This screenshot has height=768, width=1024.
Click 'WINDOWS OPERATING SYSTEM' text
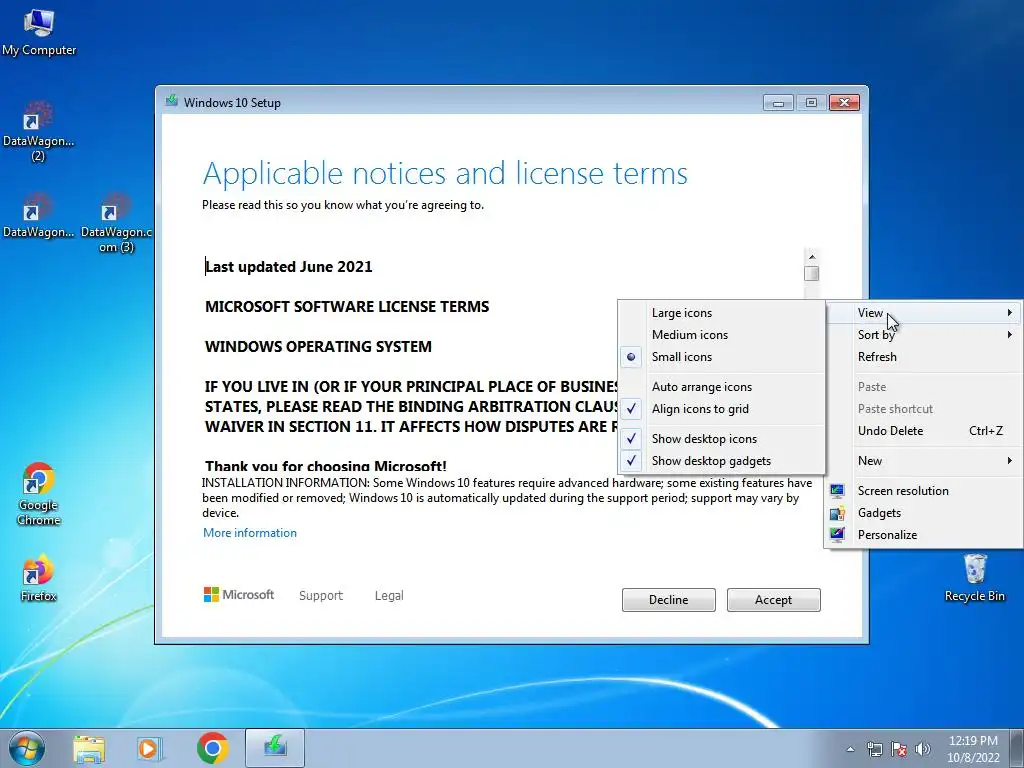(x=318, y=346)
